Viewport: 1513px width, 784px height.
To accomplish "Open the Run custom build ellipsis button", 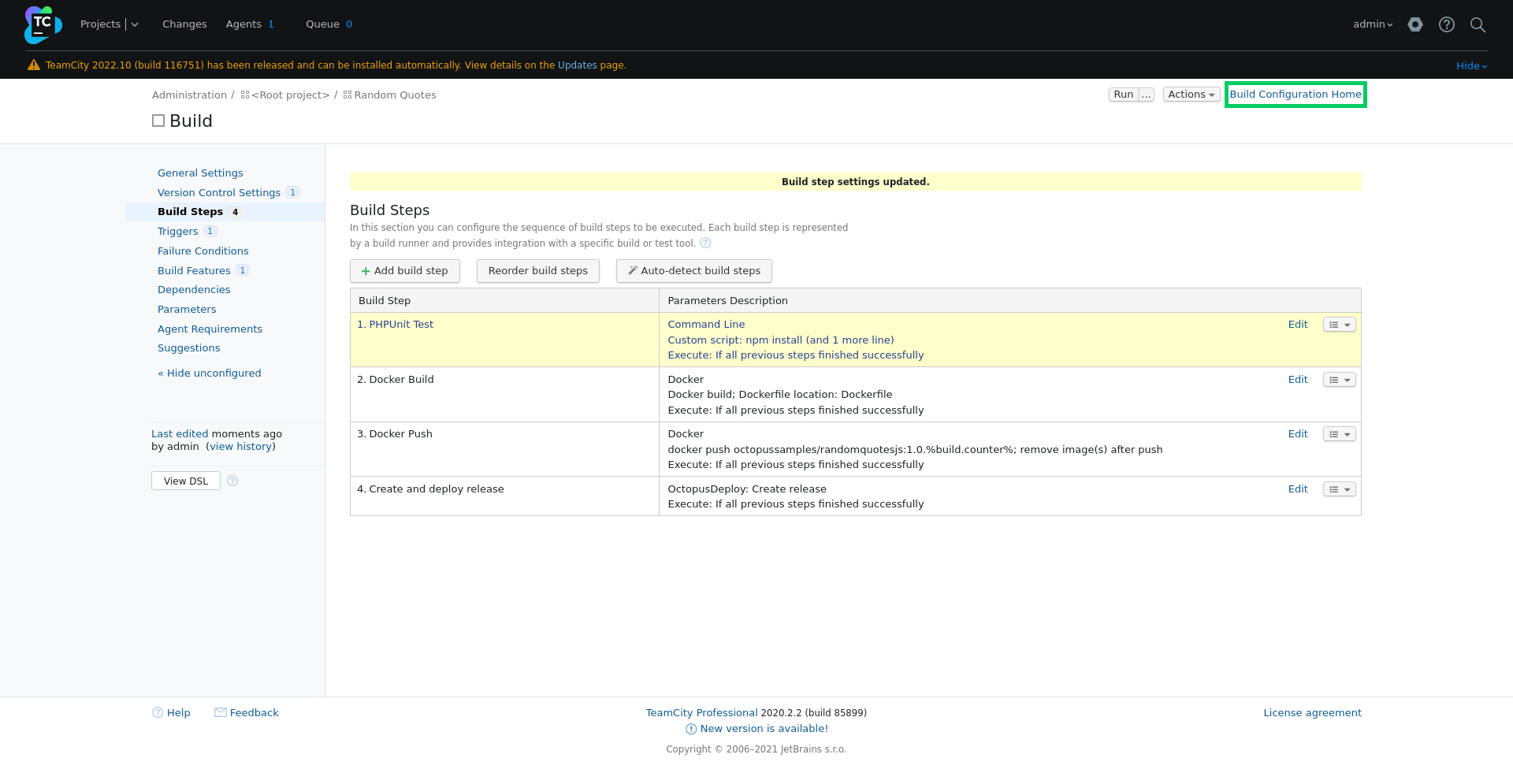I will click(1147, 95).
